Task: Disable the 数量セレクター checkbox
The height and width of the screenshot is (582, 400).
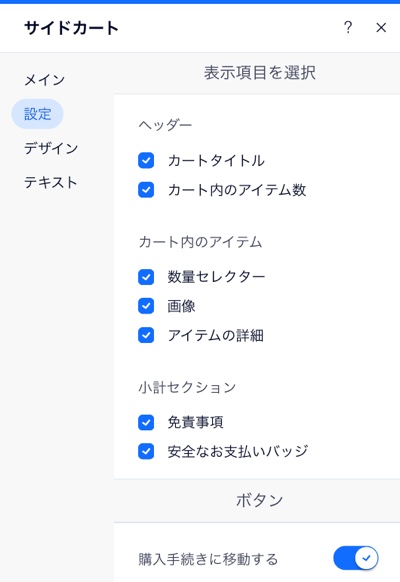Action: point(146,277)
